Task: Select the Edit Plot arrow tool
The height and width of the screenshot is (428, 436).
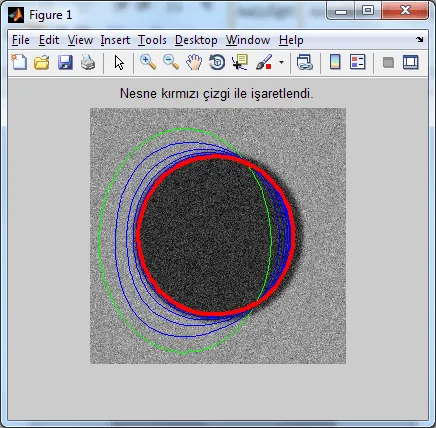Action: (119, 62)
